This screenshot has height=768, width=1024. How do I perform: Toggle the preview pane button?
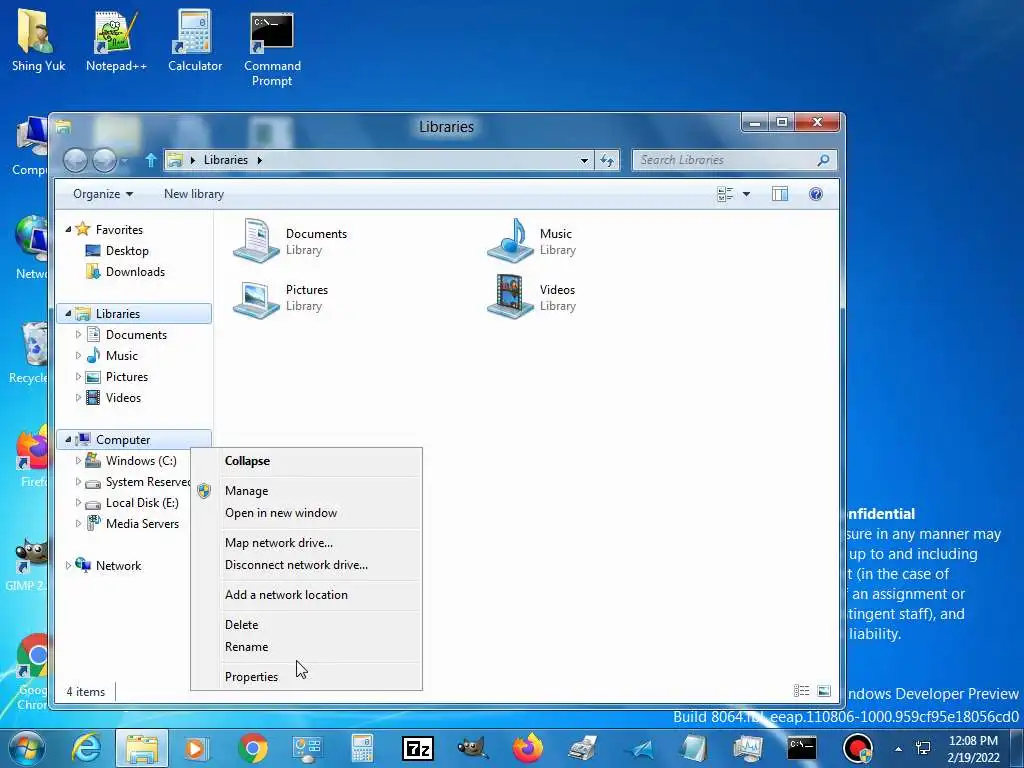coord(780,194)
